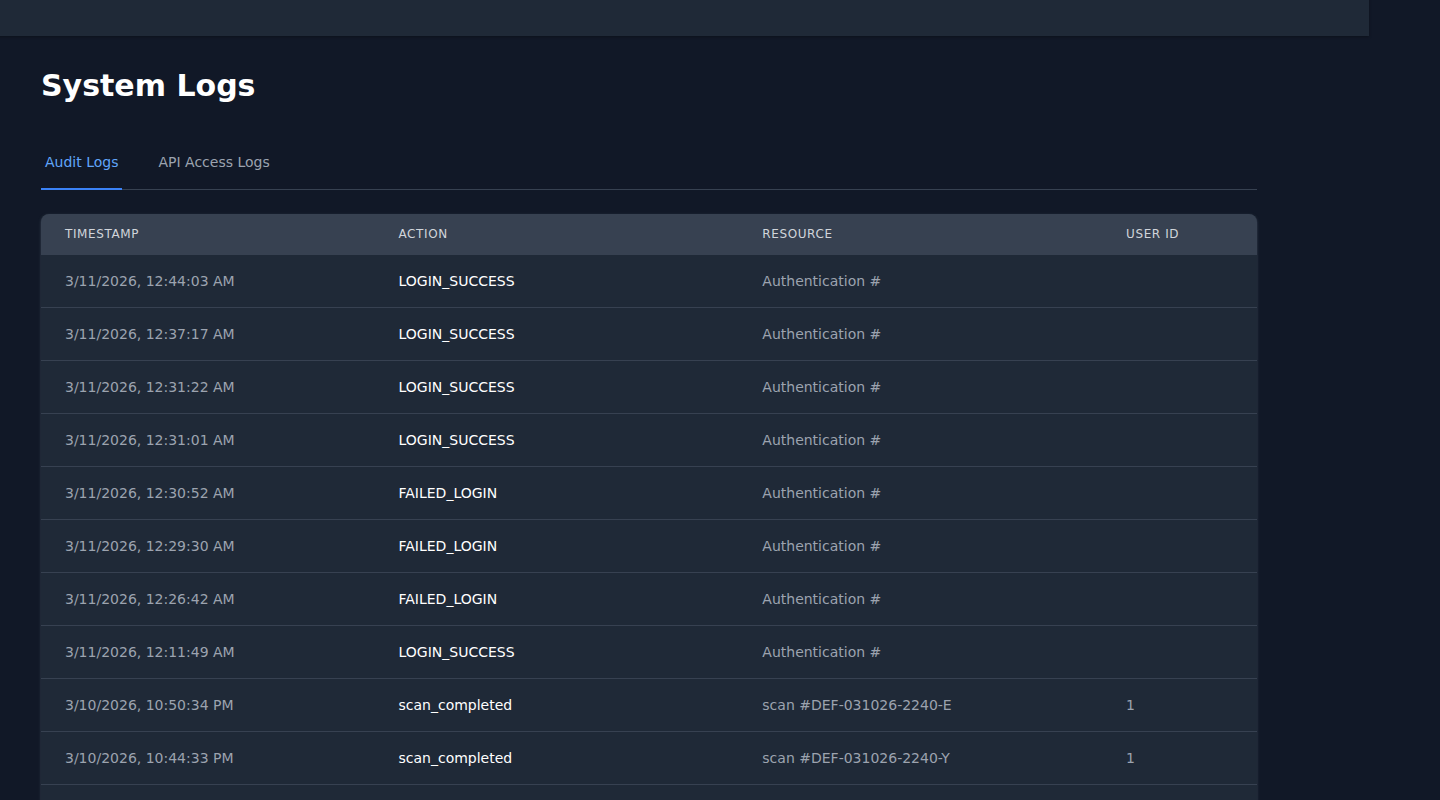Switch to the API Access Logs tab
Screen dimensions: 1440x800
click(x=213, y=161)
